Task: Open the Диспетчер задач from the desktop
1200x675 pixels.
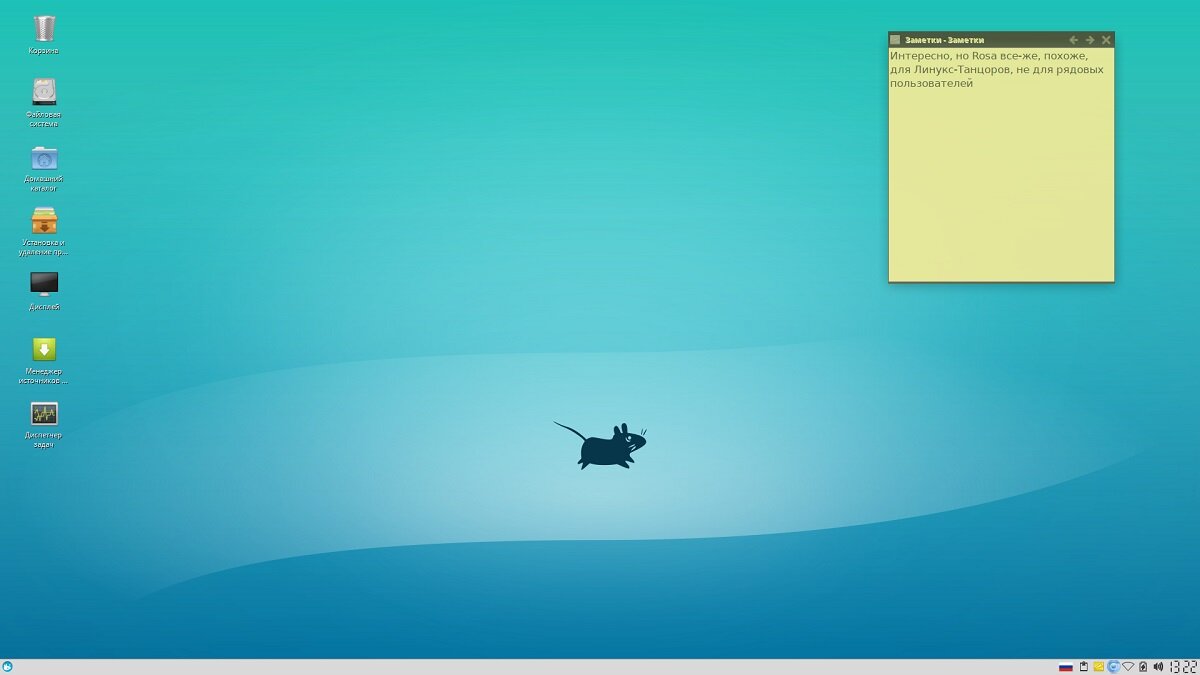Action: 43,415
